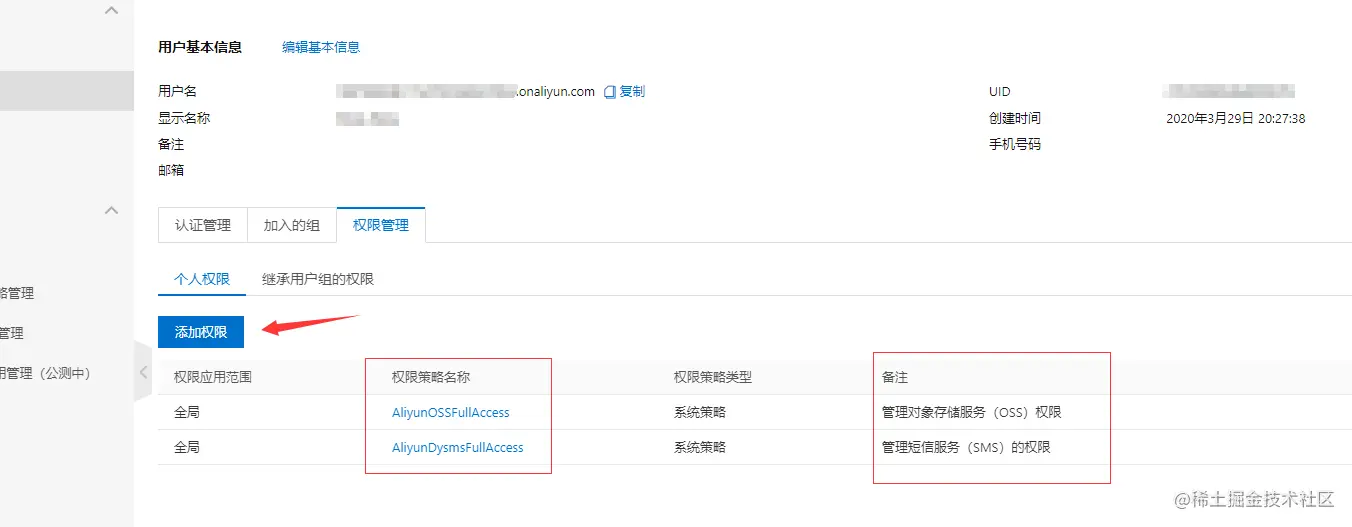Select the 个人权限 sub-tab

click(x=202, y=279)
